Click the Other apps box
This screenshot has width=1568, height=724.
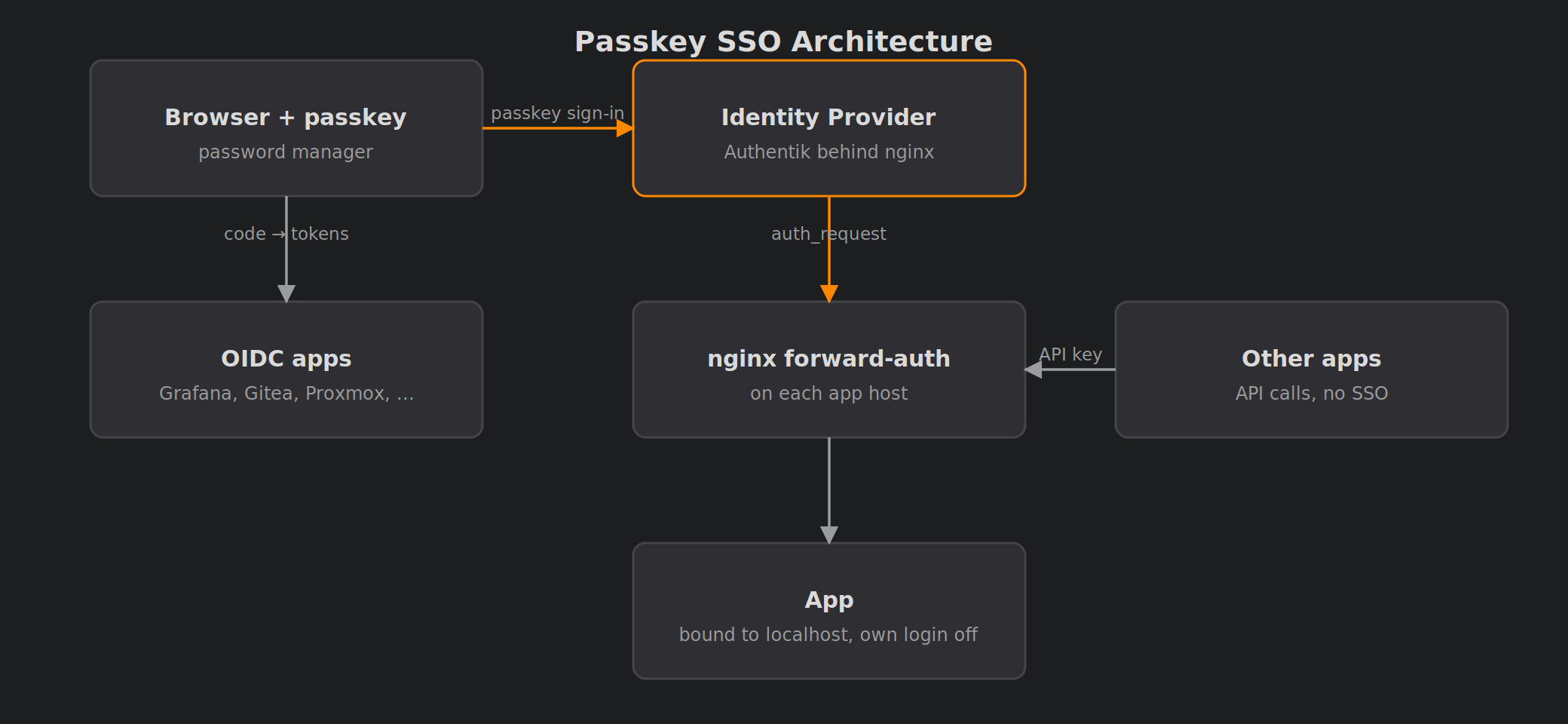(x=1312, y=370)
